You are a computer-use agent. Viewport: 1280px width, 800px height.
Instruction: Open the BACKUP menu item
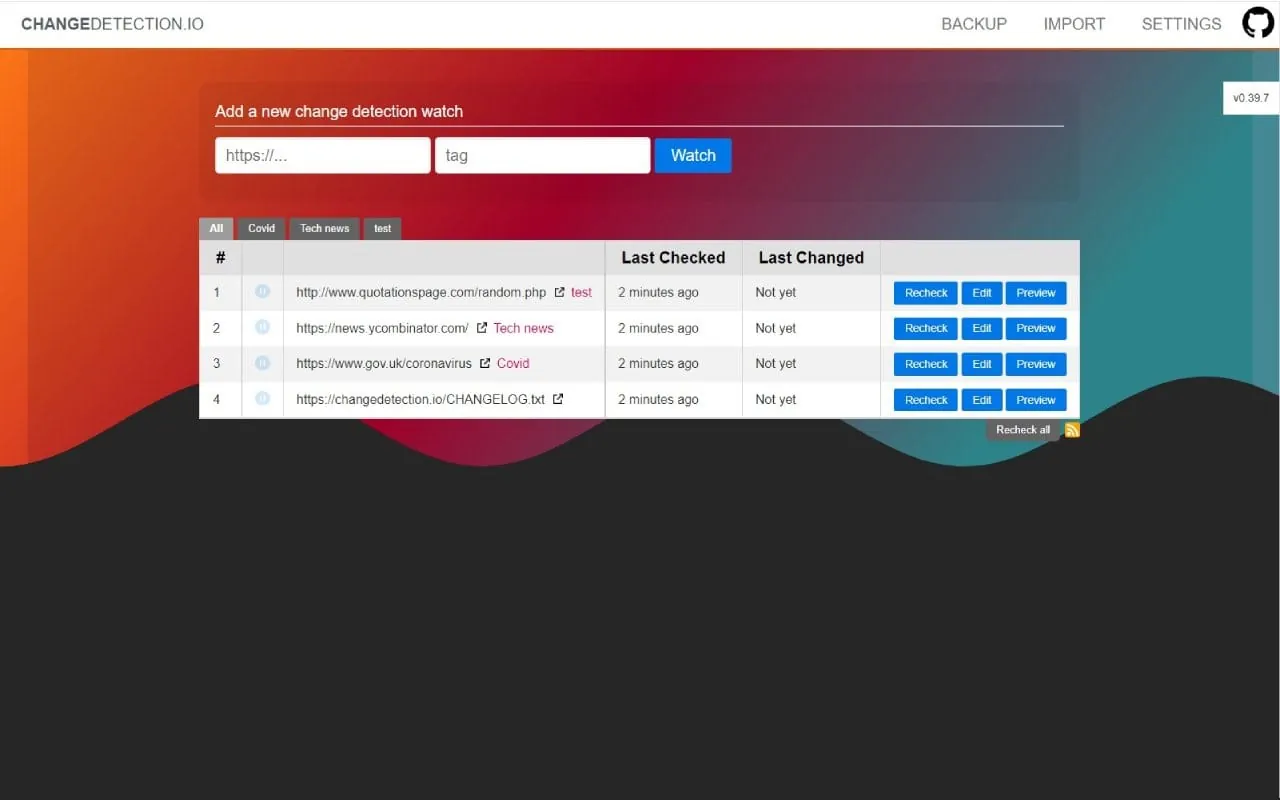[x=974, y=24]
